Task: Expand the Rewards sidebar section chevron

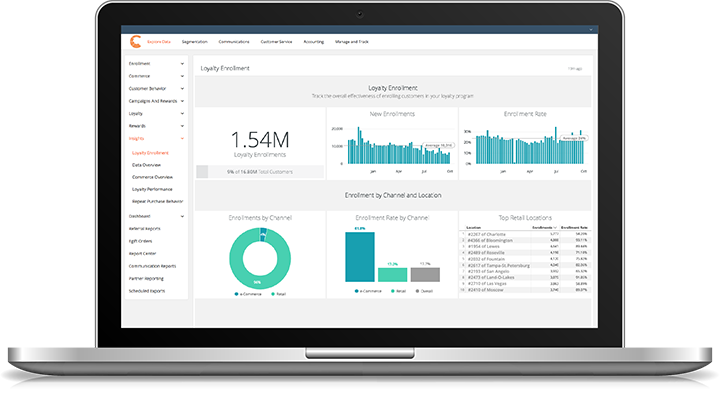Action: [182, 126]
